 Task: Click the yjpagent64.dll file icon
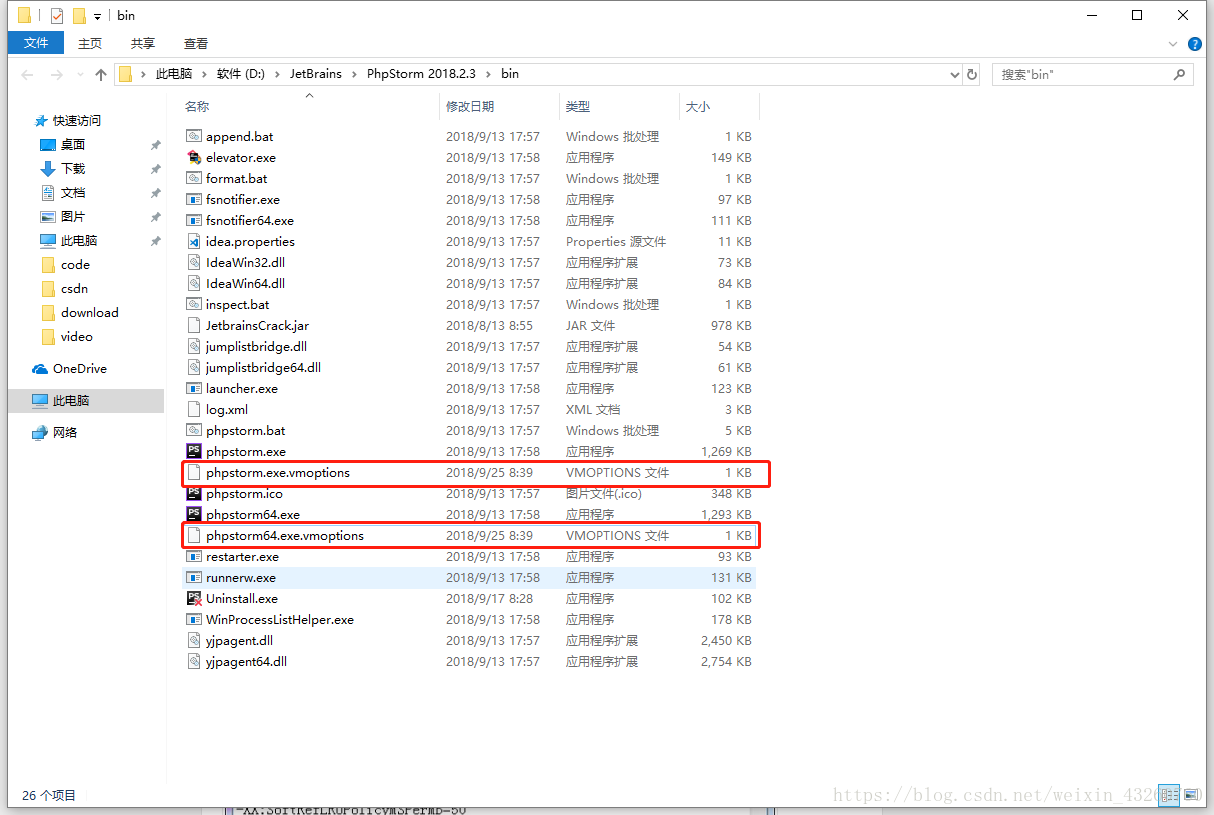(195, 661)
